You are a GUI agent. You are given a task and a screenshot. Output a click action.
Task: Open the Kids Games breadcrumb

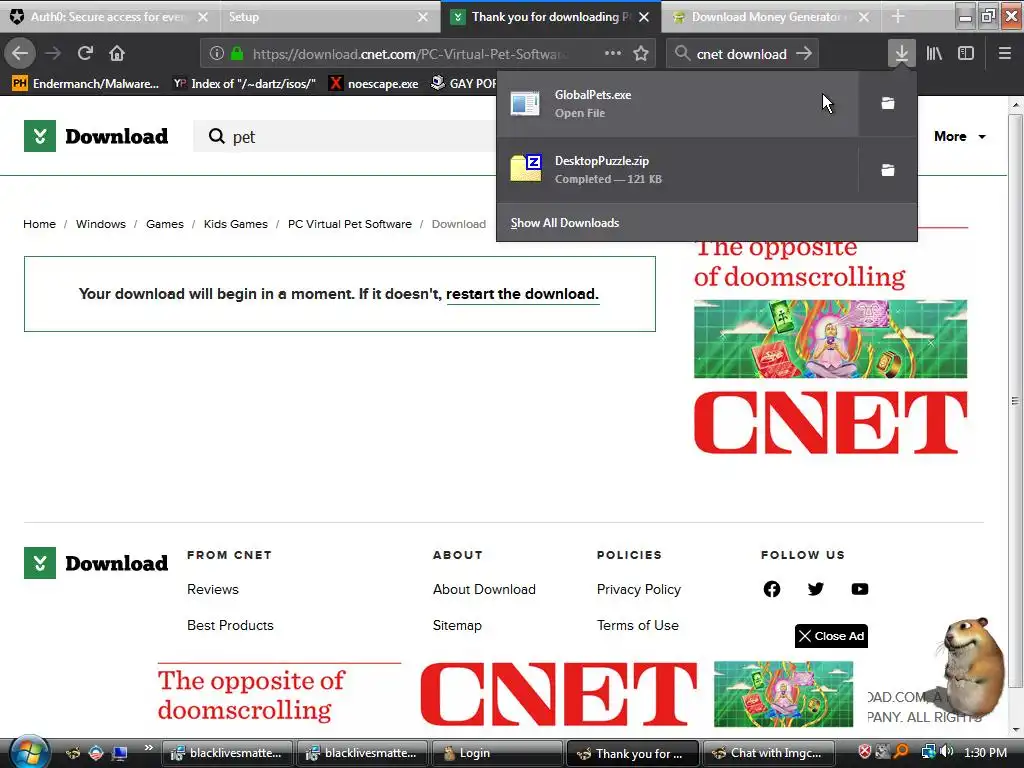[x=235, y=223]
